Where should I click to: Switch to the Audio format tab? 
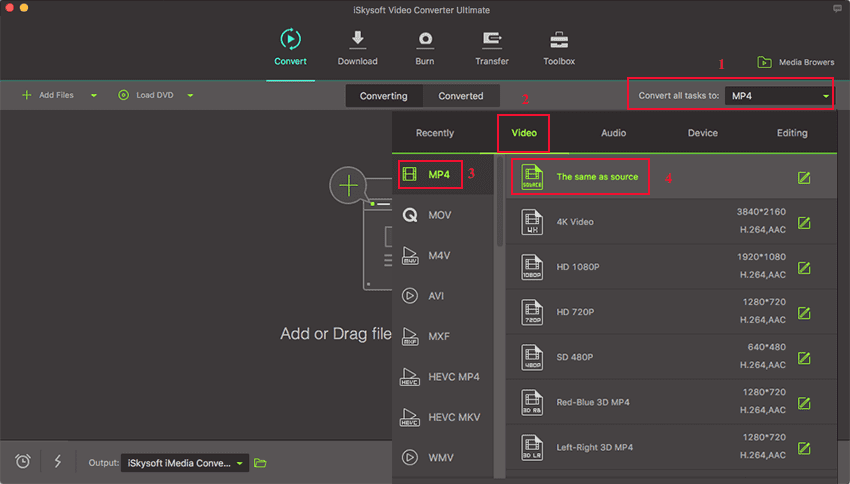pyautogui.click(x=613, y=133)
